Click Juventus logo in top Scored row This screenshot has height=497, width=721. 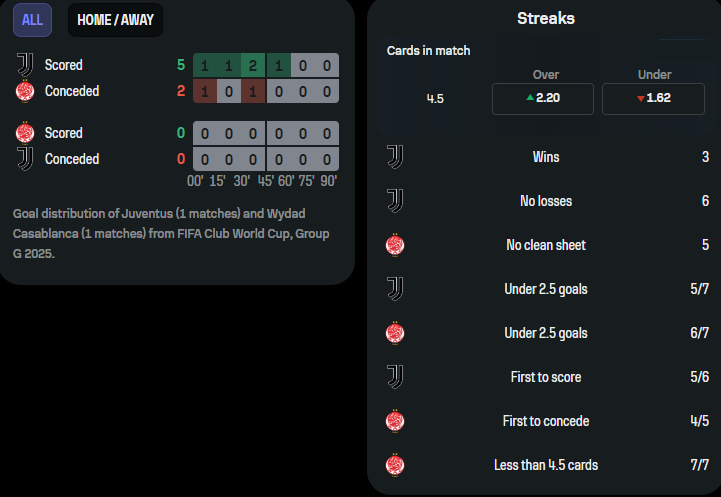tap(25, 65)
